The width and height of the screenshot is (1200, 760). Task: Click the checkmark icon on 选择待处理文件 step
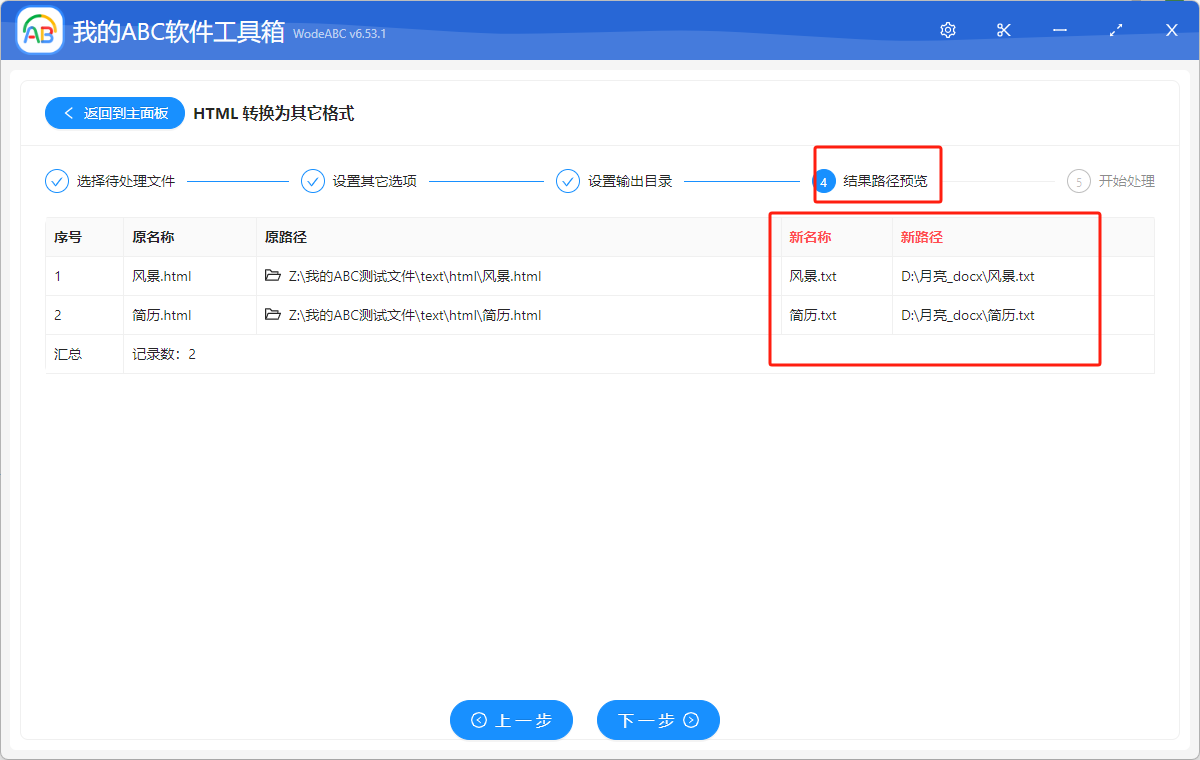tap(56, 181)
